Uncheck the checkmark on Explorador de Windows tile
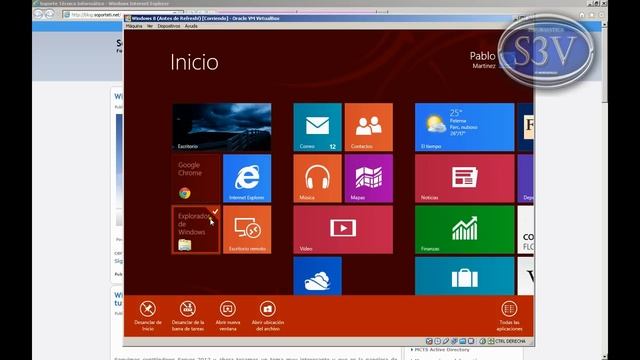 click(x=215, y=211)
